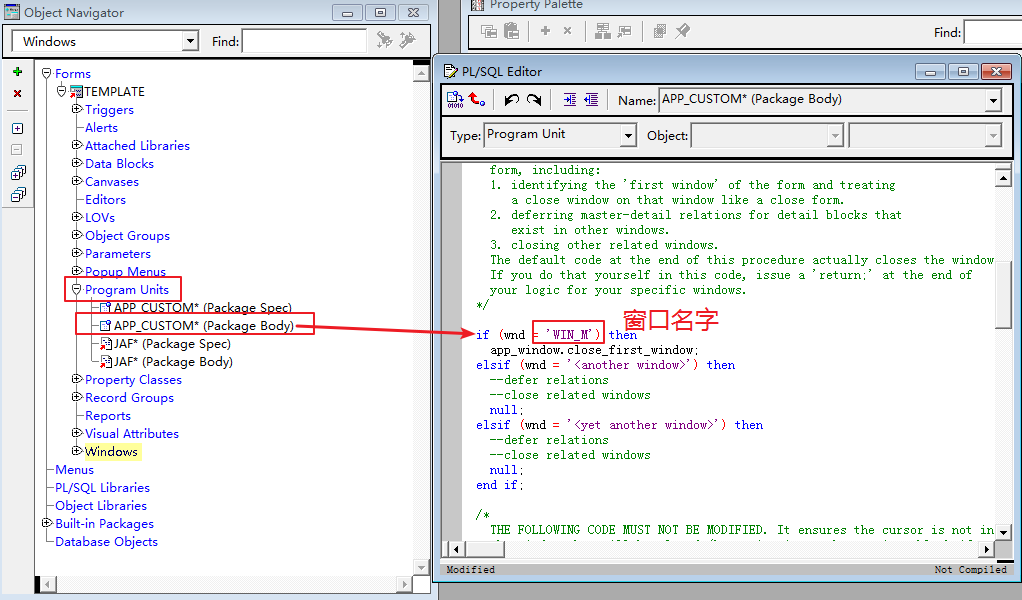Maximize the PL/SQL Editor window
This screenshot has width=1022, height=600.
(963, 71)
